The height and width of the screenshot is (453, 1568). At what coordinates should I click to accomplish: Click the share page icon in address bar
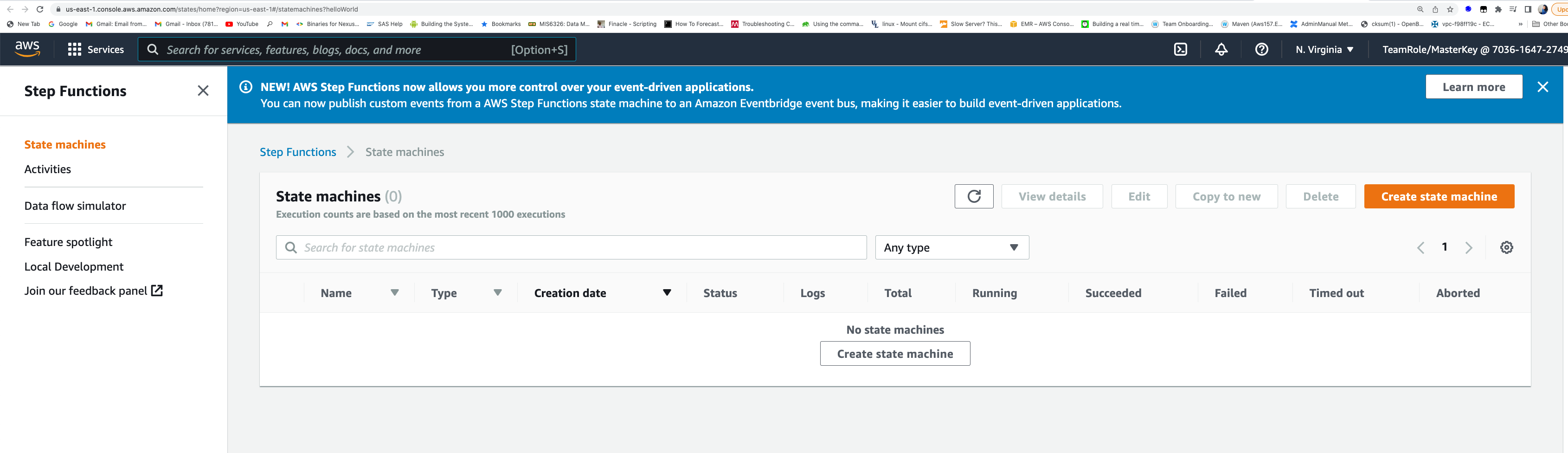tap(1435, 9)
